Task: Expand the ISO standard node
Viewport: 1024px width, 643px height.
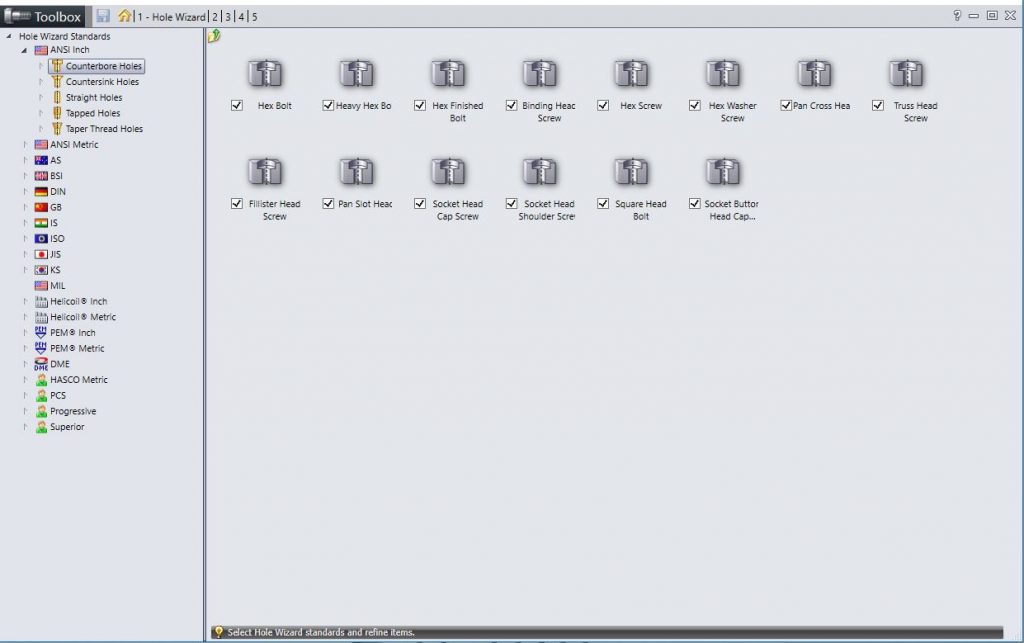Action: 25,238
